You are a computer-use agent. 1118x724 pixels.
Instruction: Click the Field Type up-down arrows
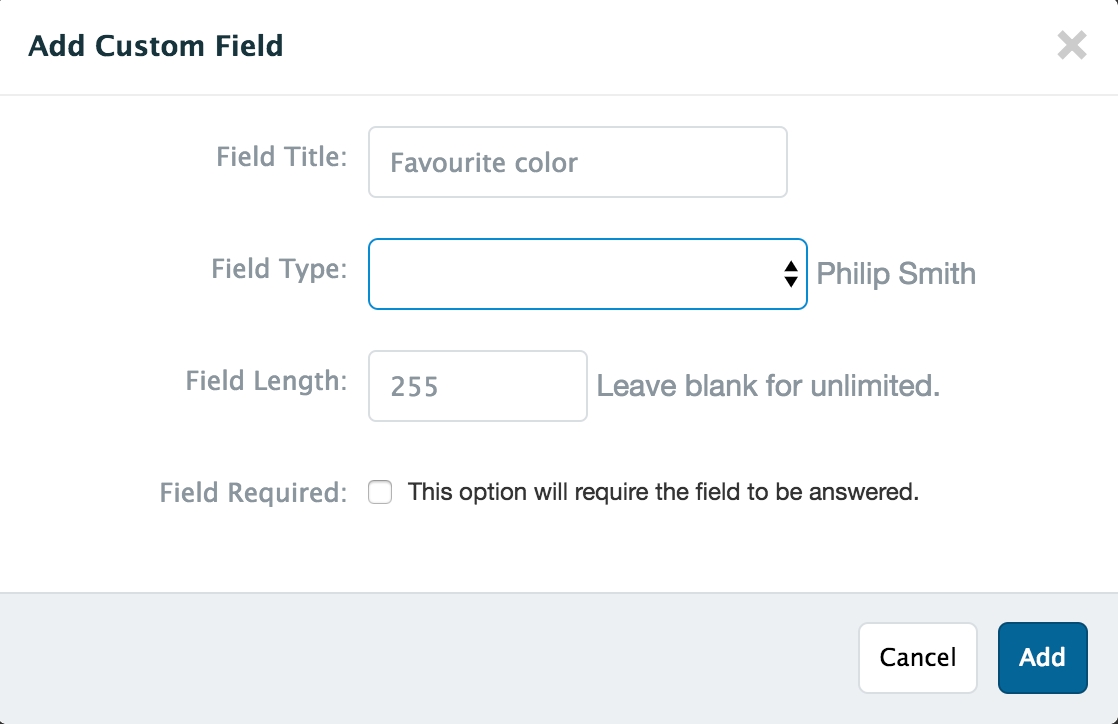[x=790, y=274]
